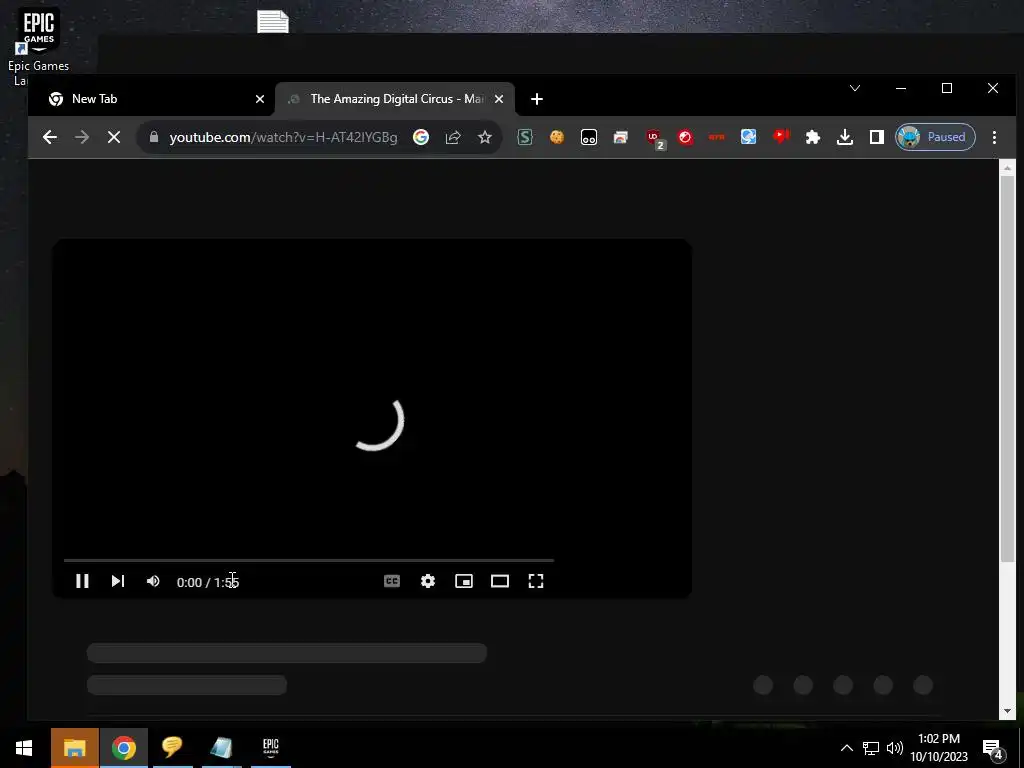Click the Chrome taskbar icon
The image size is (1024, 768).
click(123, 748)
